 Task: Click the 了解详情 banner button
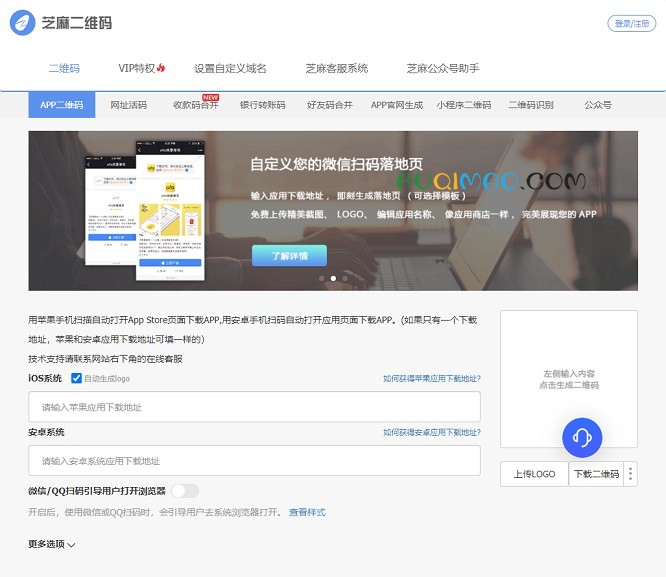[289, 256]
